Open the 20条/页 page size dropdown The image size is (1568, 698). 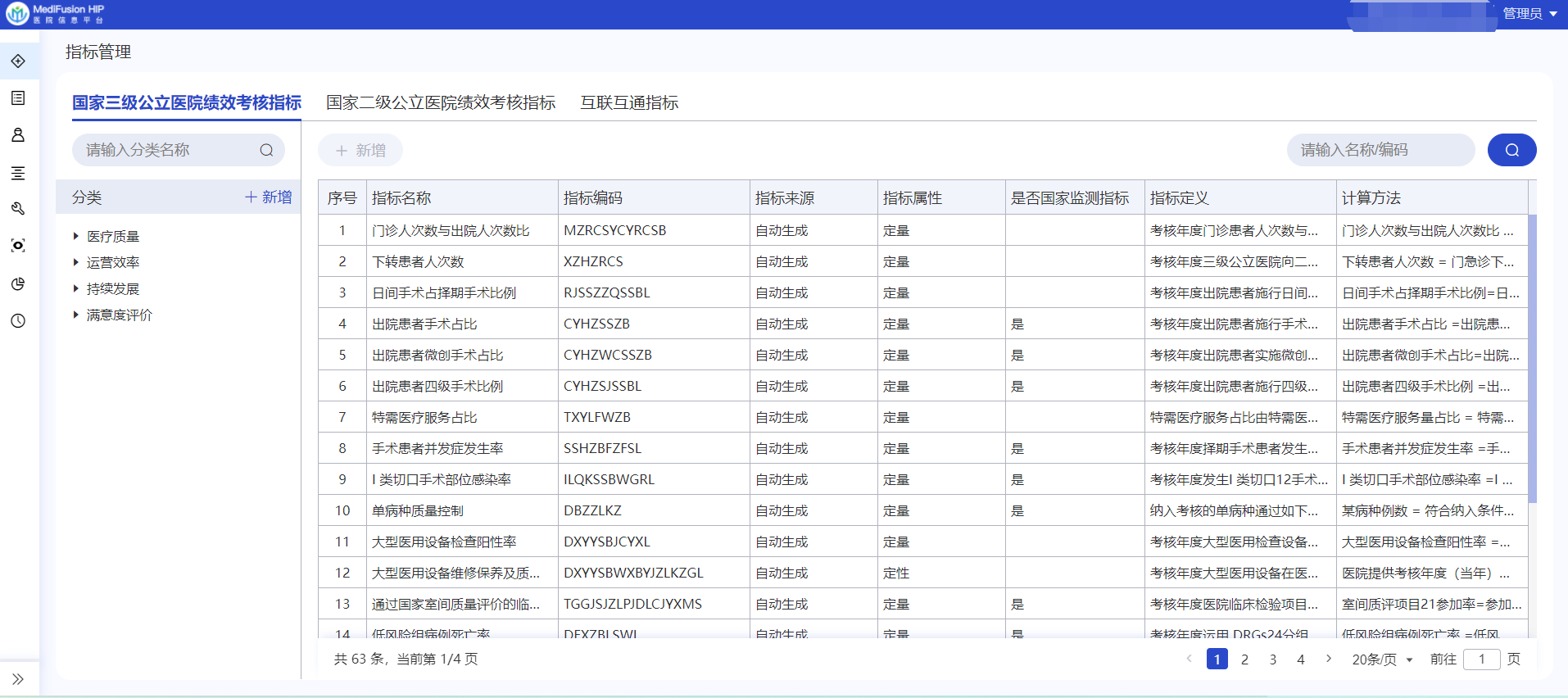(x=1382, y=659)
